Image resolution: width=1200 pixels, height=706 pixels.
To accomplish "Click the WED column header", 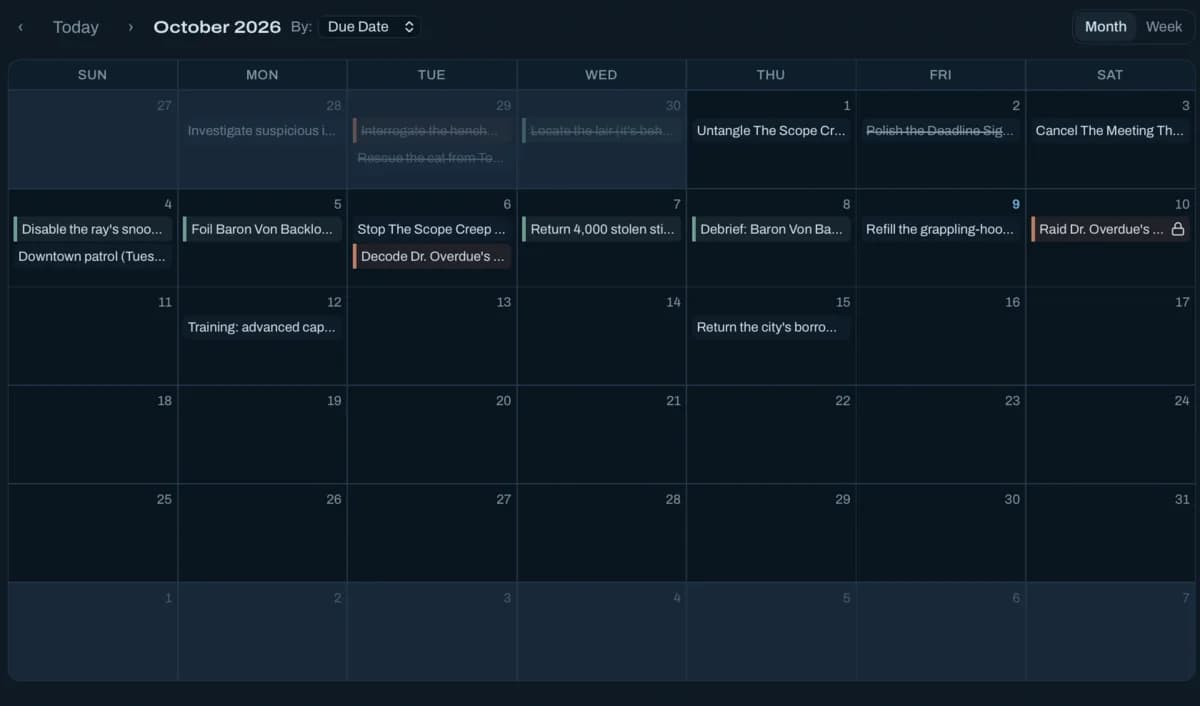I will coord(601,75).
